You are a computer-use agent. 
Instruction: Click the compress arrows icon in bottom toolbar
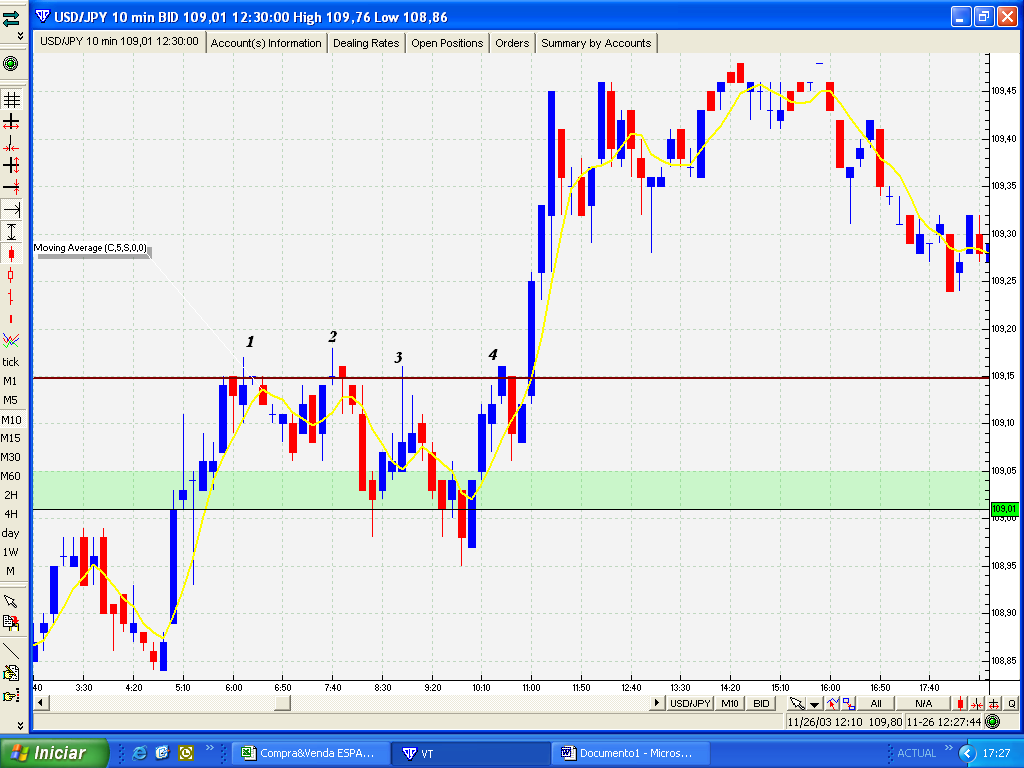(x=977, y=703)
